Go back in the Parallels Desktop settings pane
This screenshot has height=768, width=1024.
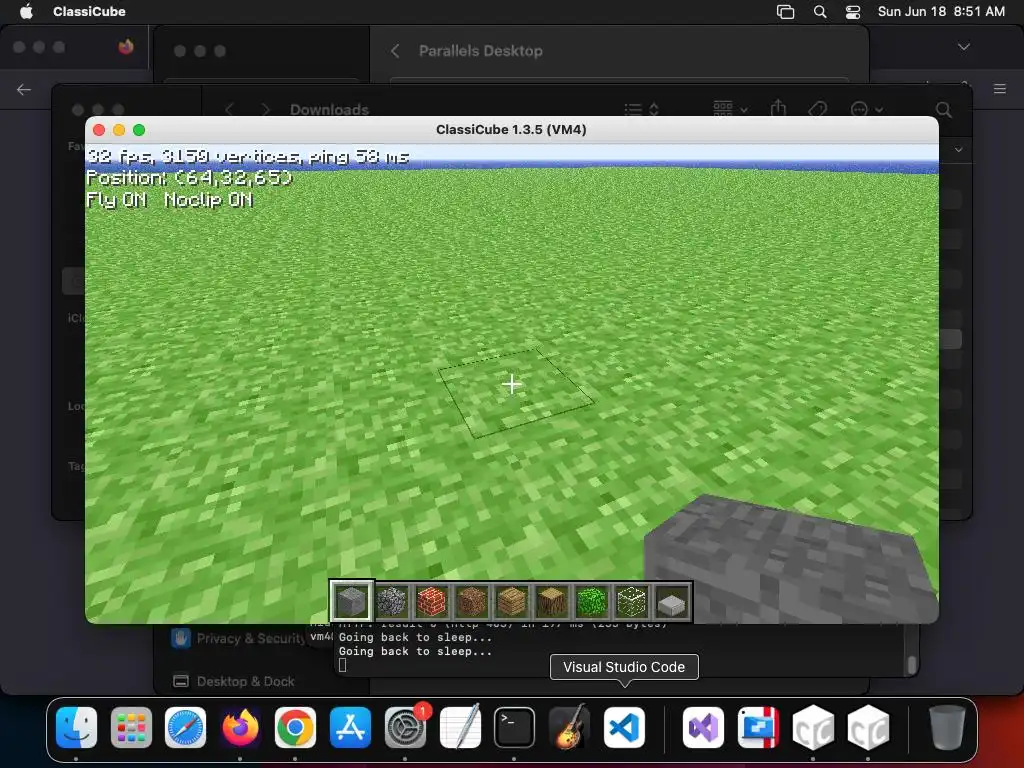[x=395, y=51]
